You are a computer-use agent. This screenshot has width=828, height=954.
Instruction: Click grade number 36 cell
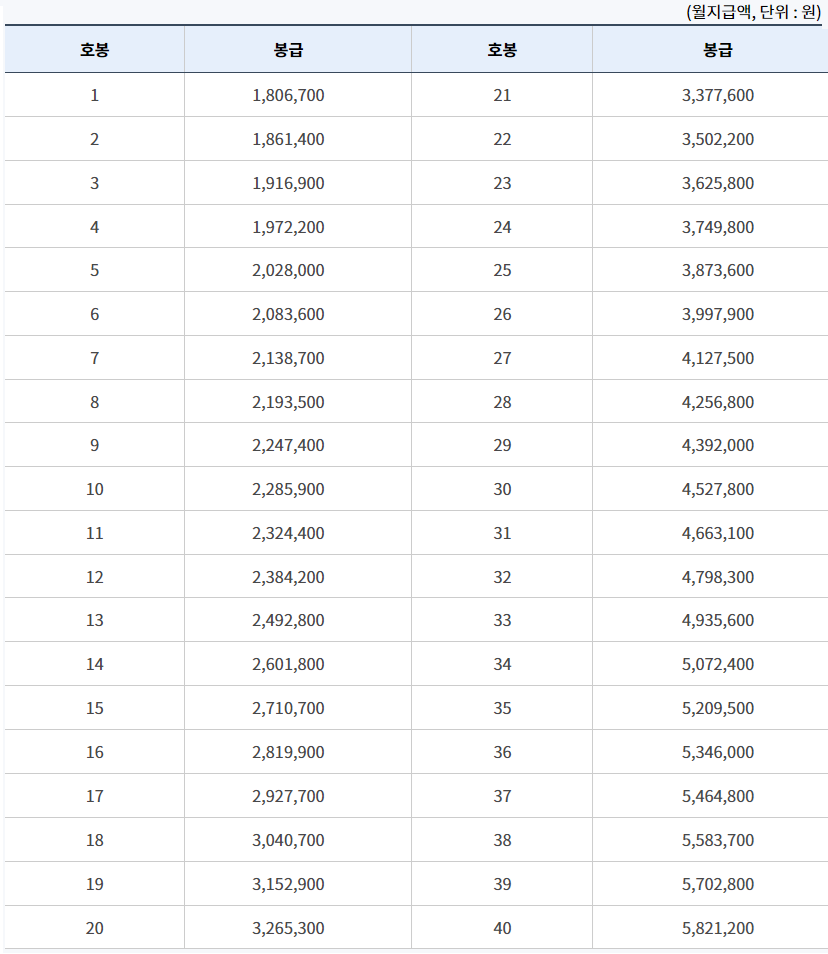point(502,752)
